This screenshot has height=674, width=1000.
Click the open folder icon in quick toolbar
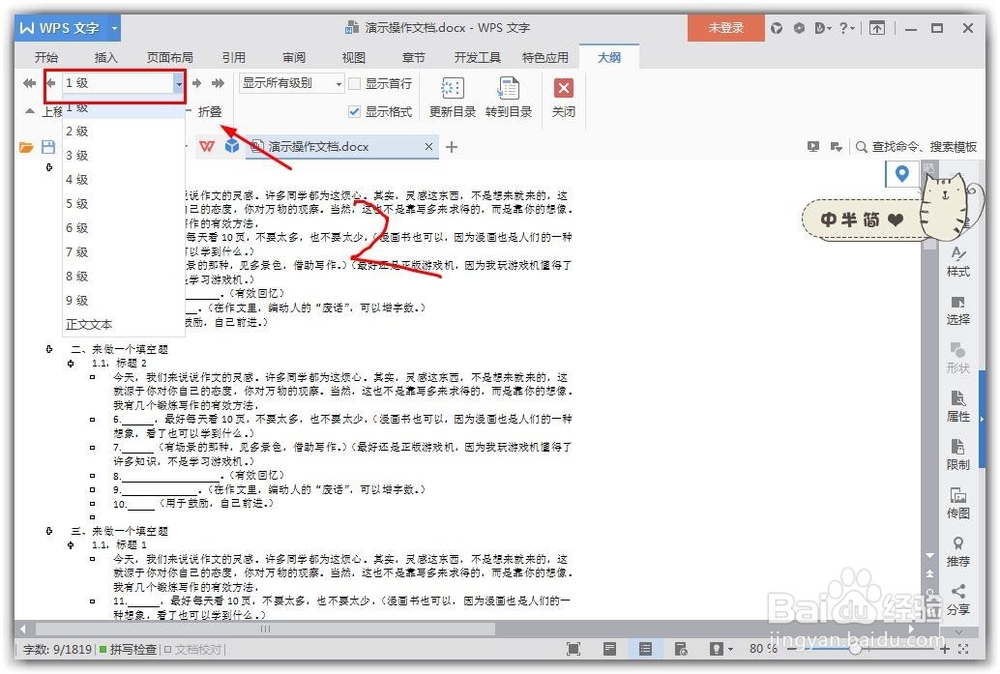coord(26,147)
